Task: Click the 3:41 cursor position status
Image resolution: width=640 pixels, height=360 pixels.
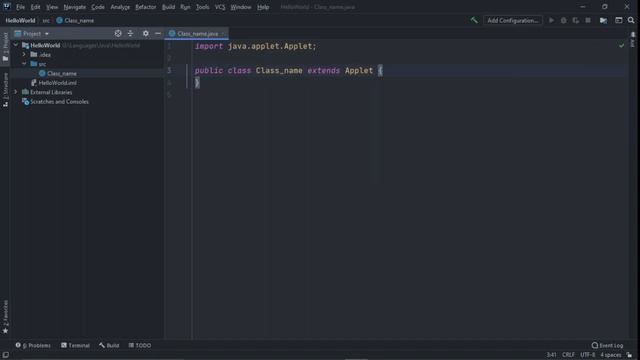Action: pyautogui.click(x=551, y=355)
